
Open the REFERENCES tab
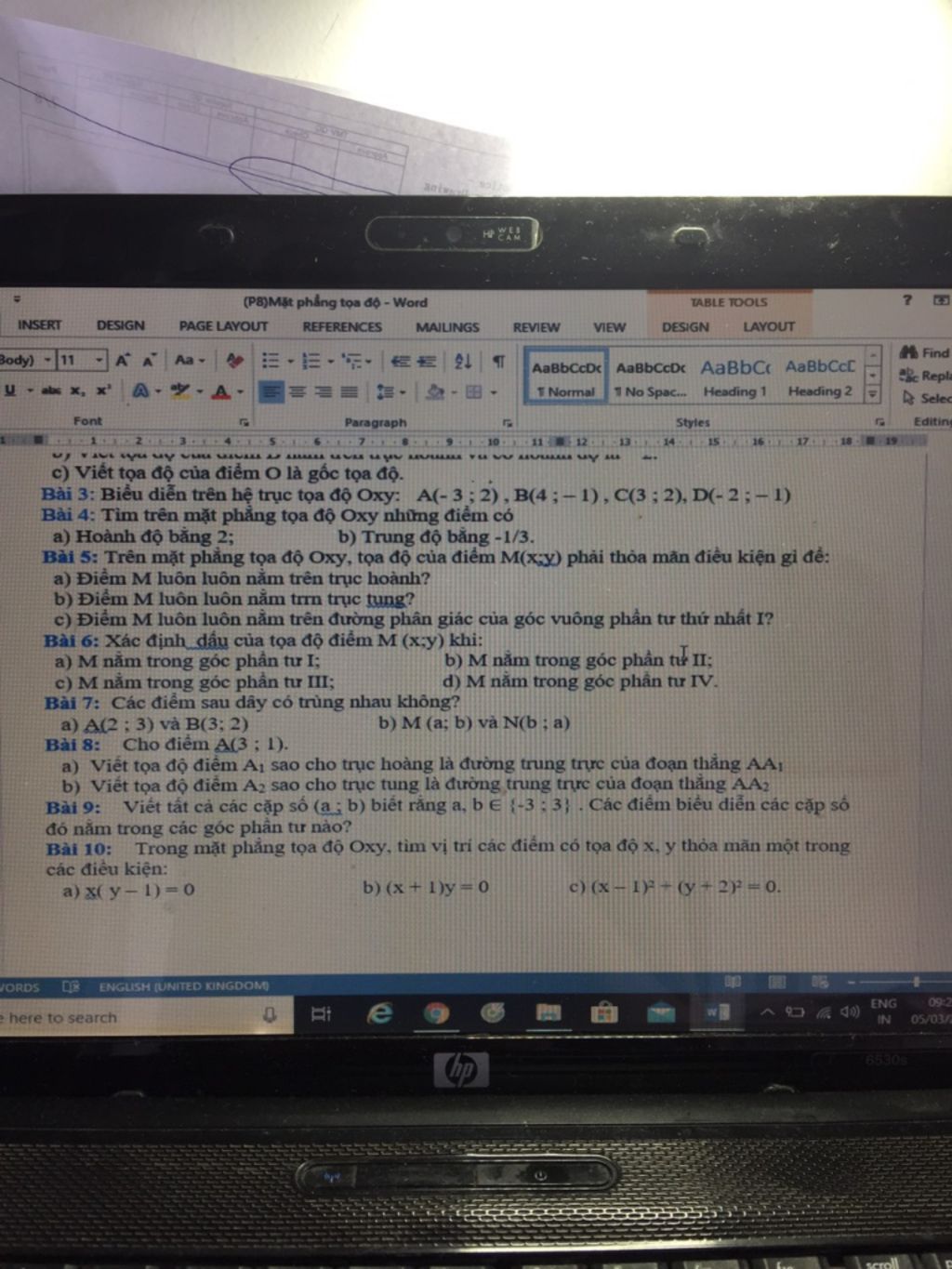click(x=342, y=326)
